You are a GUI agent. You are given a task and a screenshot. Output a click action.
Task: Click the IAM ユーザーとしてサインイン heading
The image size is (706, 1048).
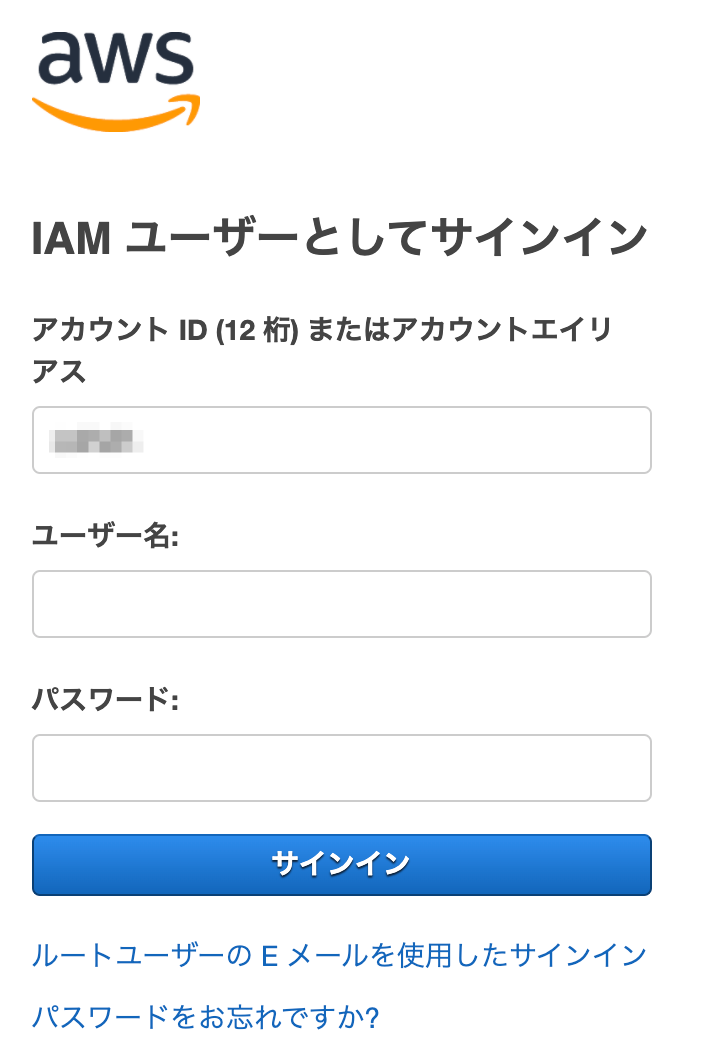coord(340,240)
